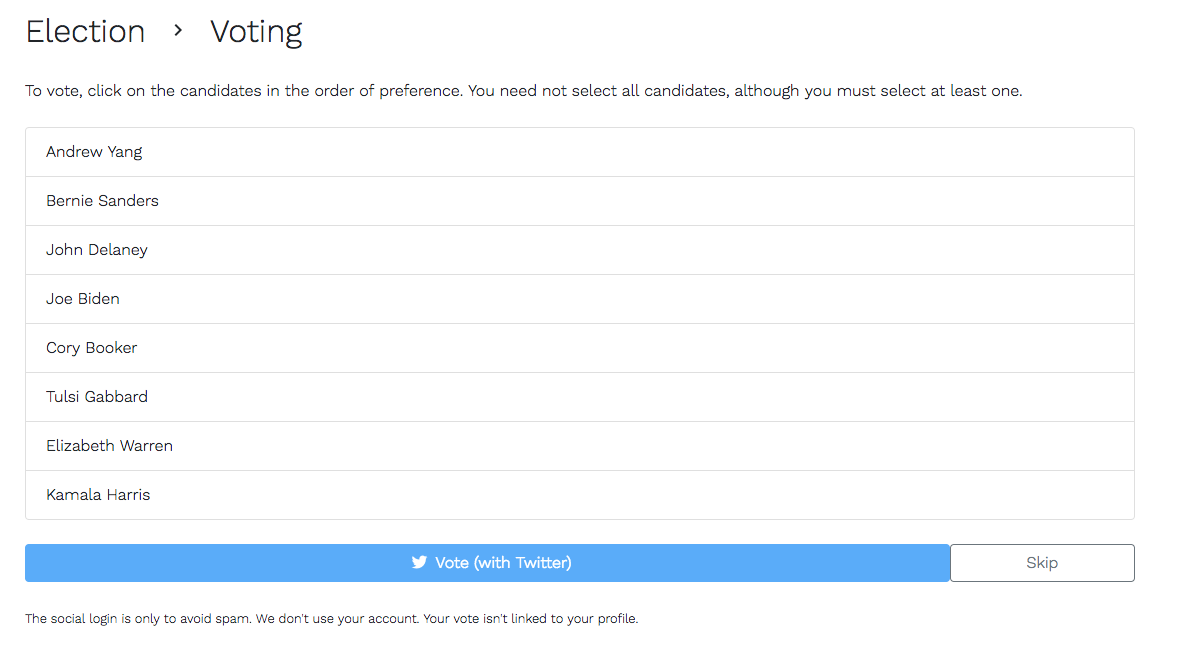Select the candidate listed below Joe Biden
This screenshot has height=648, width=1188.
[x=92, y=348]
